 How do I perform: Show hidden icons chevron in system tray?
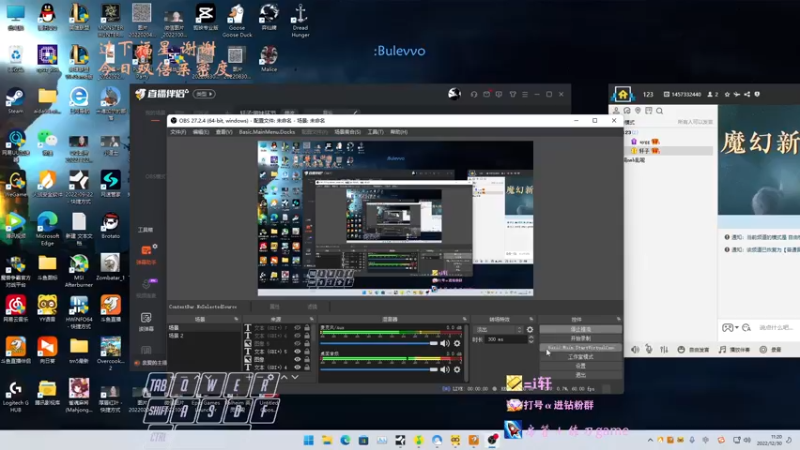coord(650,440)
